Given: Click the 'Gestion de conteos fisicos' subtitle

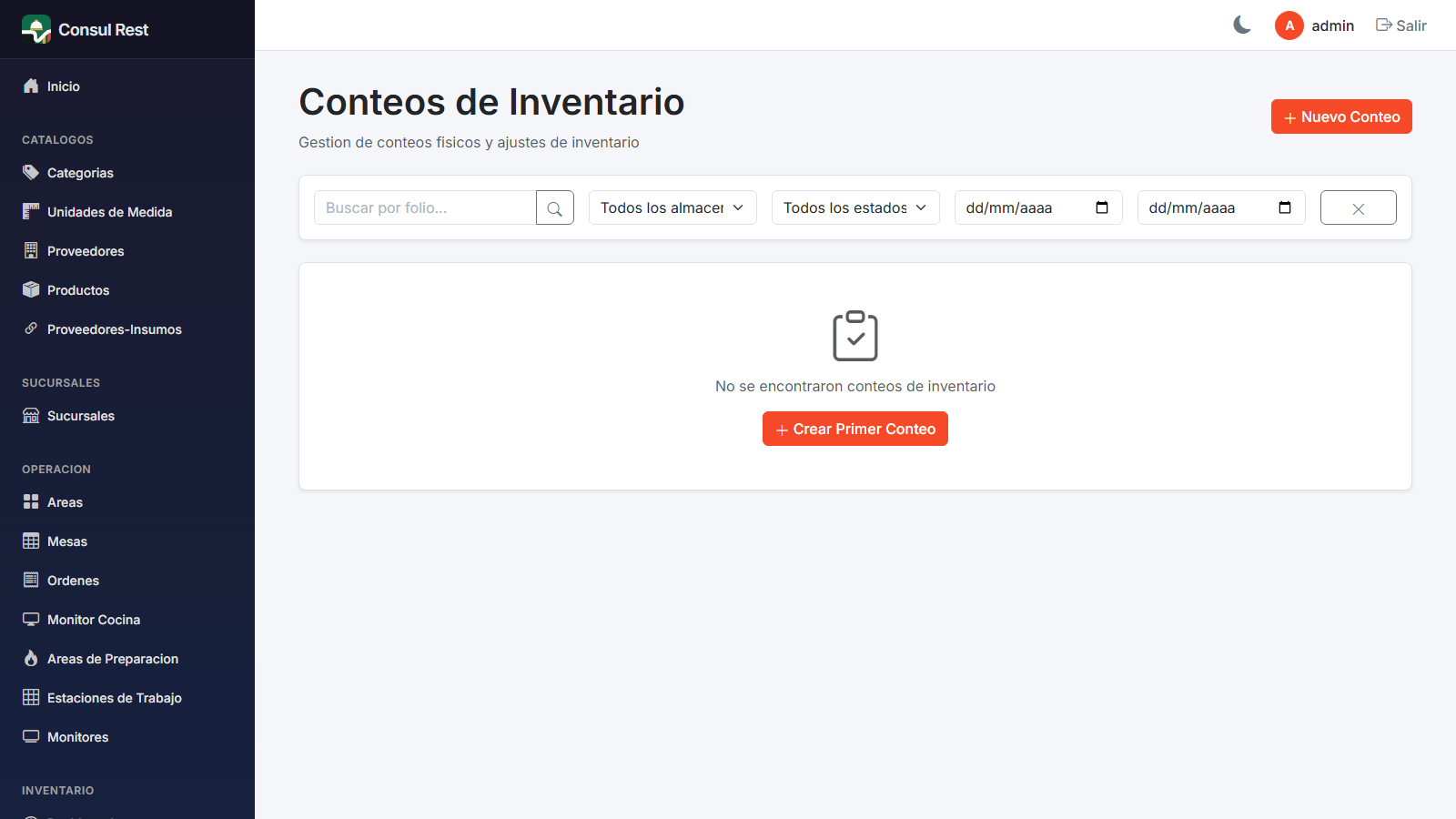Looking at the screenshot, I should point(469,142).
